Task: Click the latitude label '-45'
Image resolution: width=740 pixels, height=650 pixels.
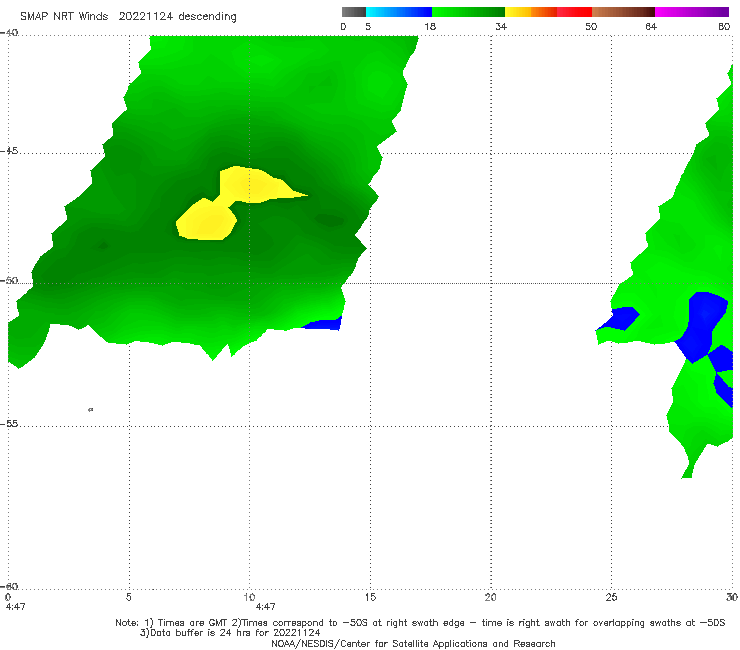Action: [x=9, y=151]
